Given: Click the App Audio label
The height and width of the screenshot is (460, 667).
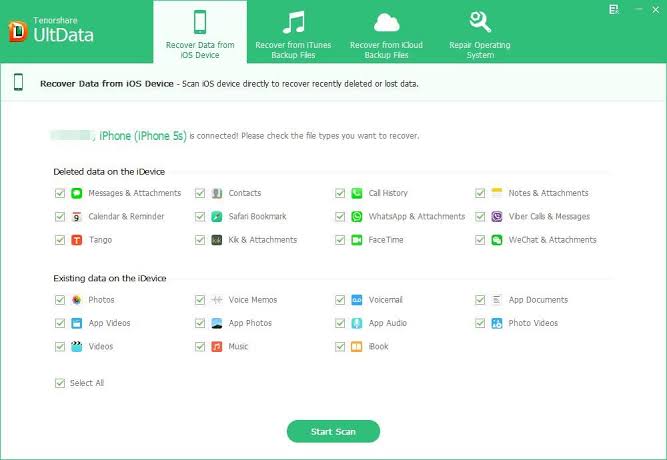Looking at the screenshot, I should pyautogui.click(x=388, y=323).
